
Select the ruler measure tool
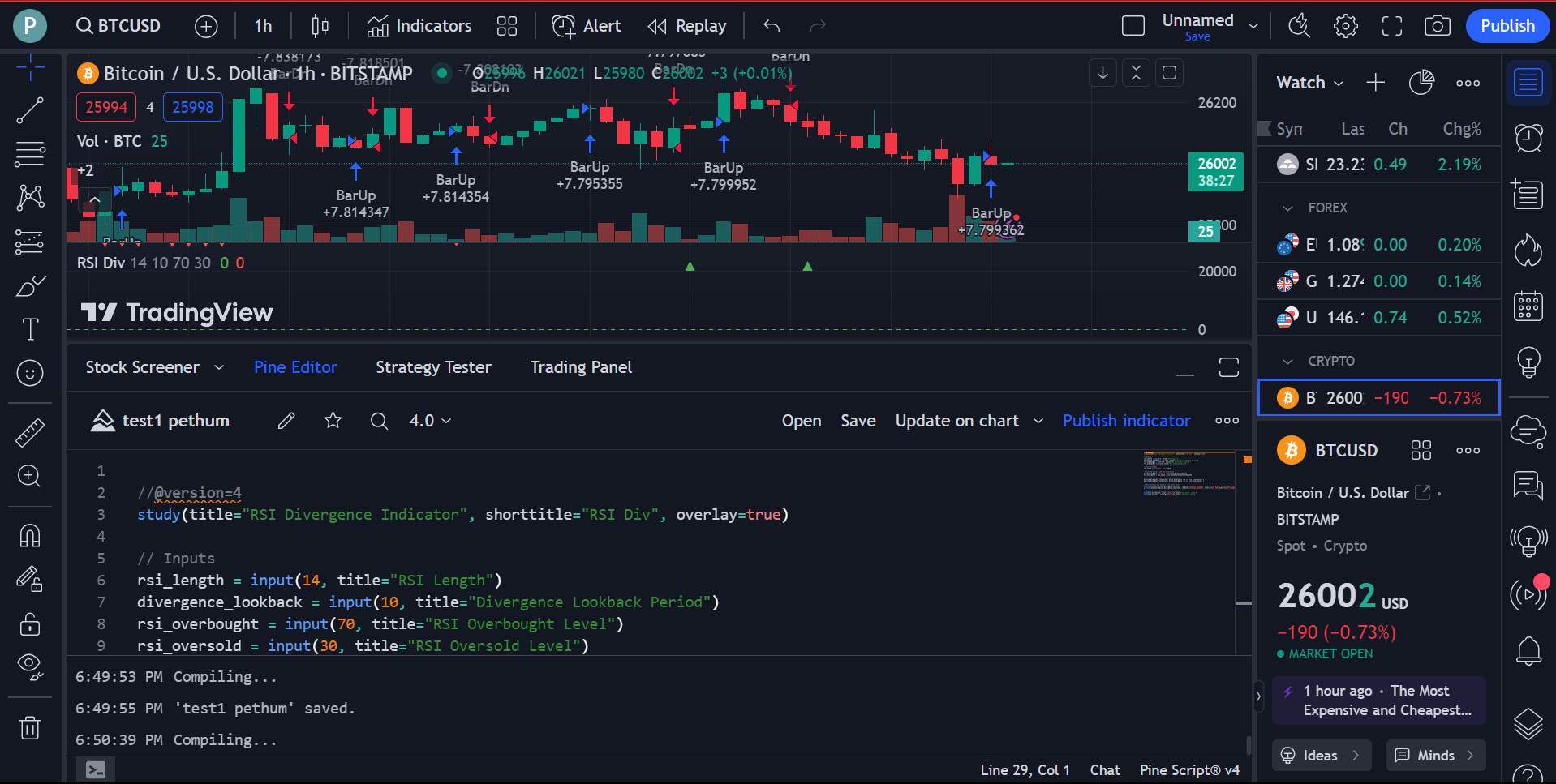click(30, 432)
